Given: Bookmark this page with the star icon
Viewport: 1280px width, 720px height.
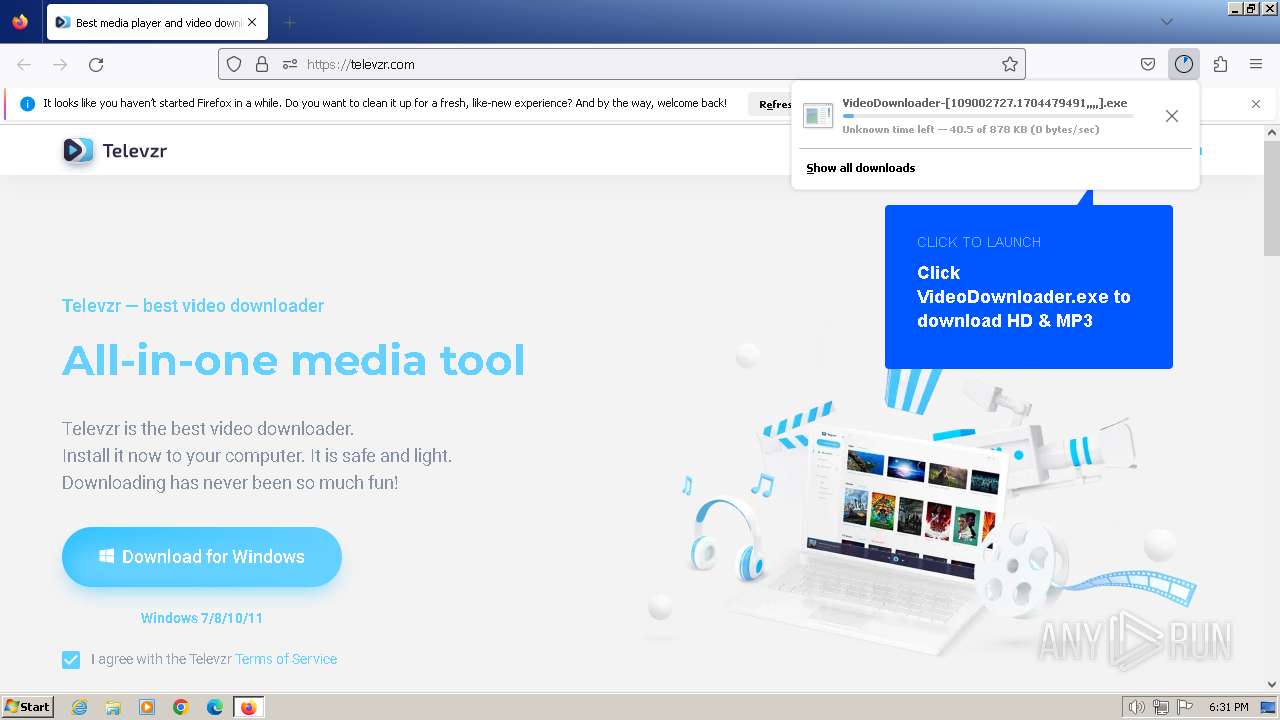Looking at the screenshot, I should coord(1010,64).
